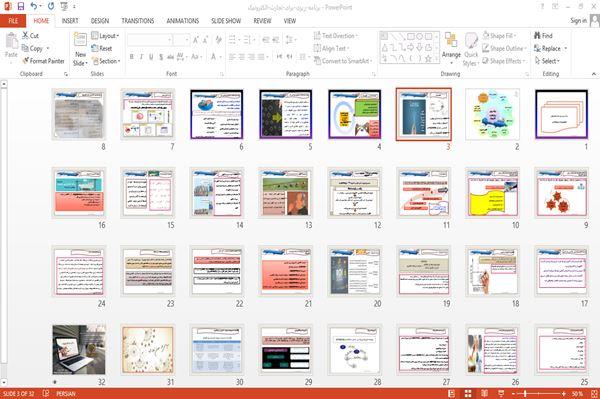
Task: Switch to the TRANSITIONS tab
Action: 138,21
